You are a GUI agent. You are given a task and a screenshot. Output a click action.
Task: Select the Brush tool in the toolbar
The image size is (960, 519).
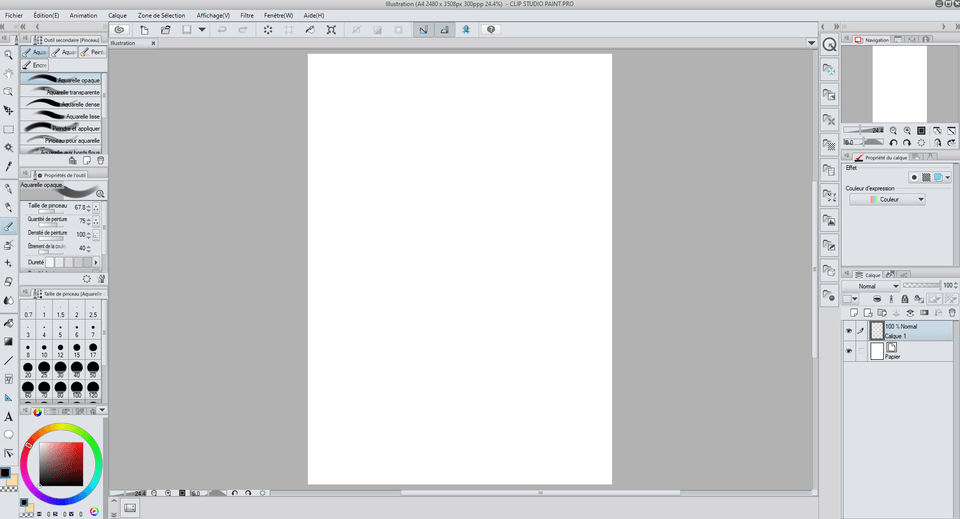pos(8,226)
